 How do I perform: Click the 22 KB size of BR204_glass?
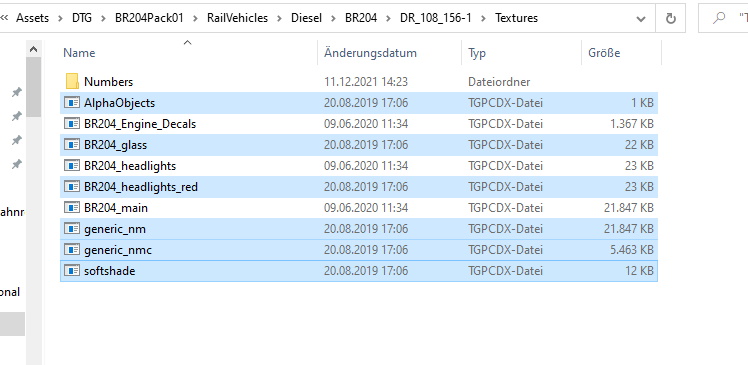[639, 145]
